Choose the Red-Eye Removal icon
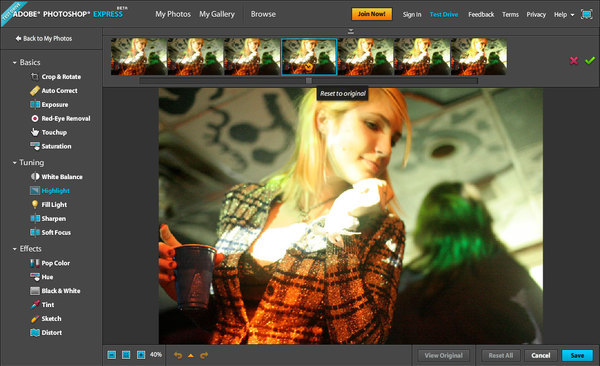The width and height of the screenshot is (600, 366). pos(35,118)
